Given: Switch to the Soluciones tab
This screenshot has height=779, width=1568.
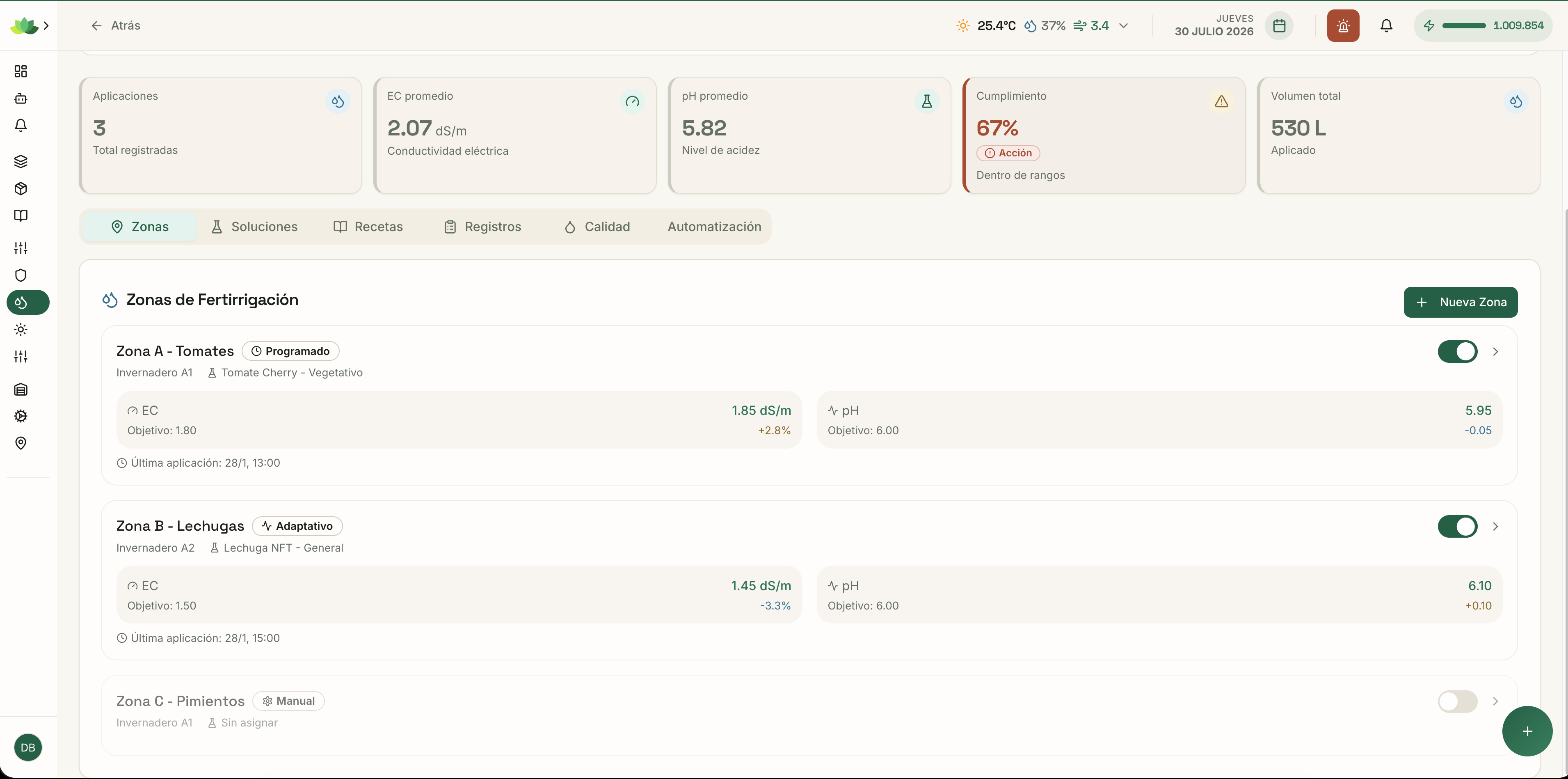Looking at the screenshot, I should [254, 227].
